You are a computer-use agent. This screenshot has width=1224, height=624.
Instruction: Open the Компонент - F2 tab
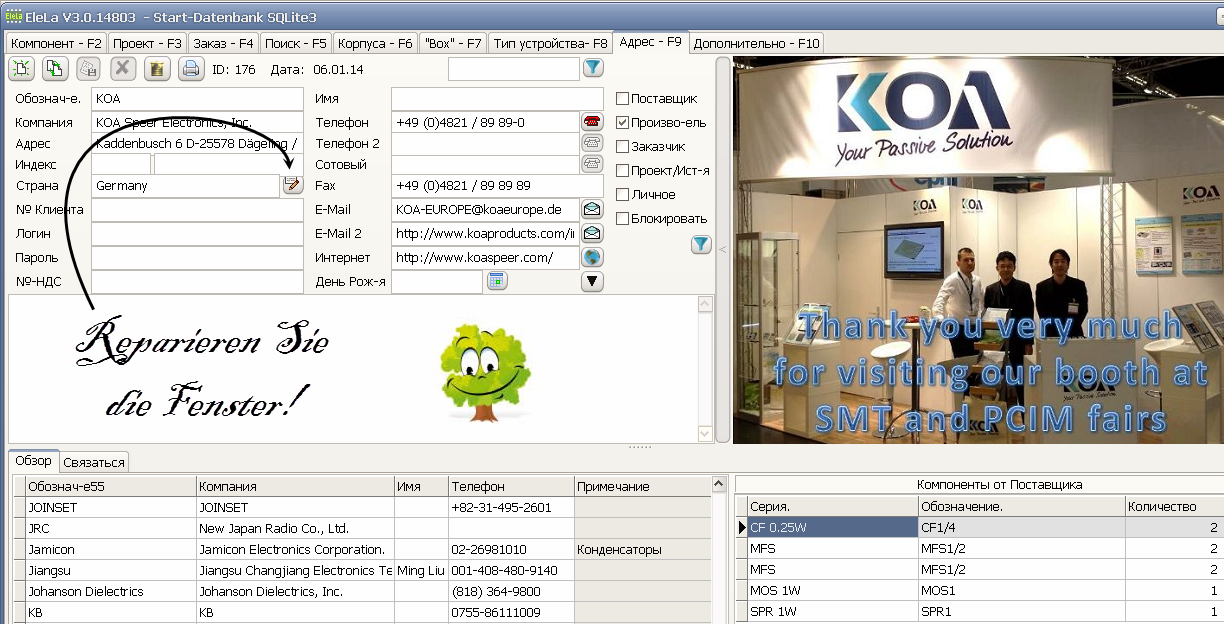[x=56, y=43]
